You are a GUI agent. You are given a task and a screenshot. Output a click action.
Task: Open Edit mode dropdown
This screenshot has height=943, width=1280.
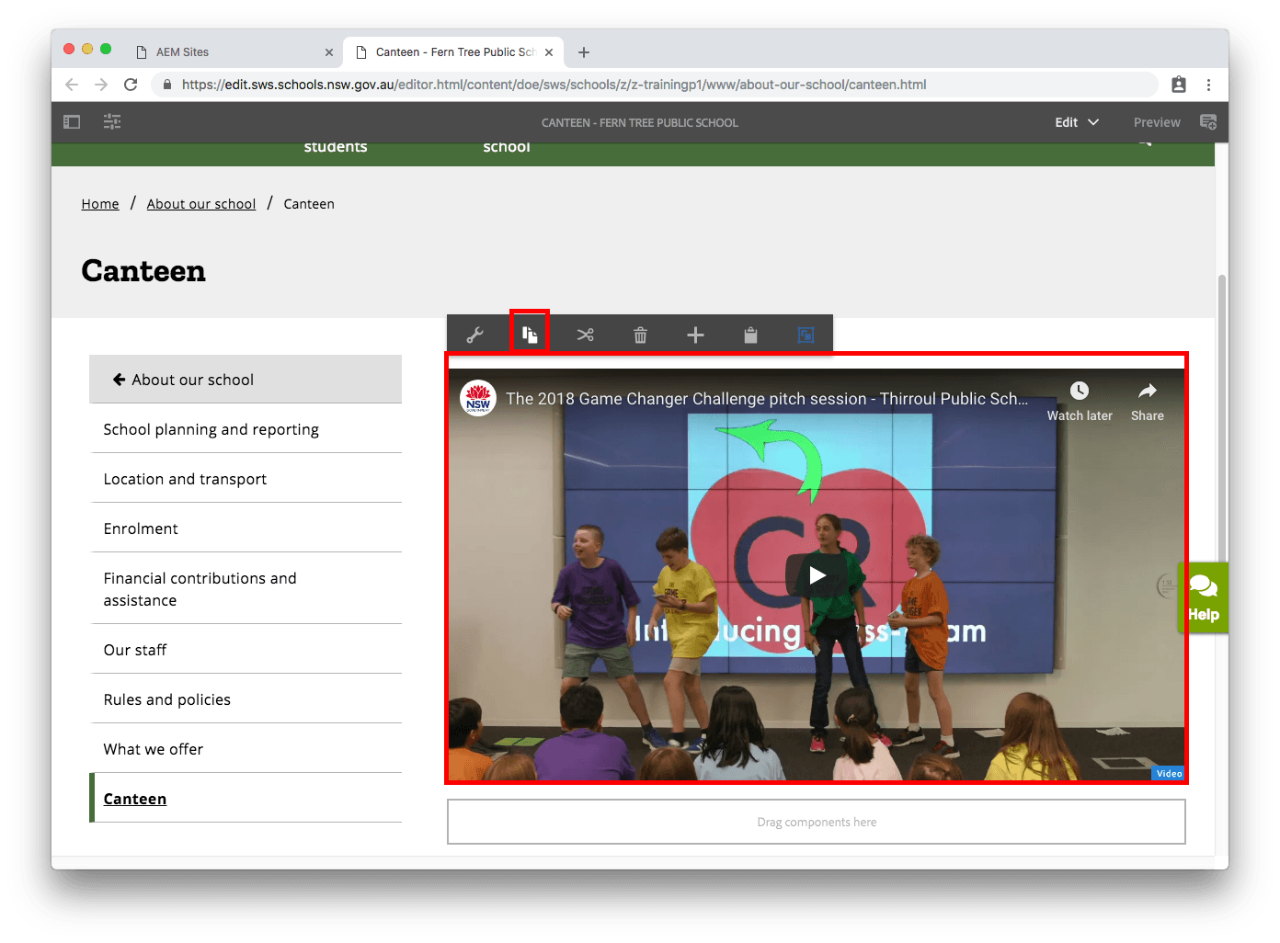(1077, 122)
